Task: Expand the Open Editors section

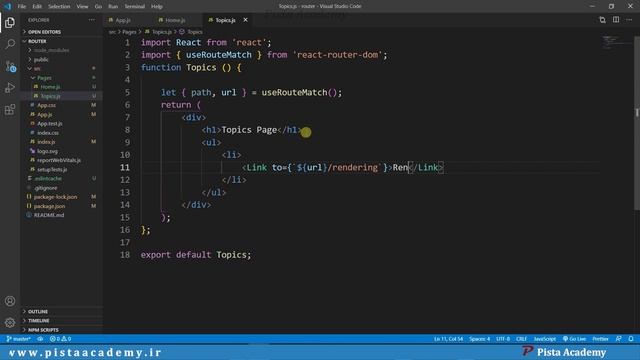Action: coord(61,32)
